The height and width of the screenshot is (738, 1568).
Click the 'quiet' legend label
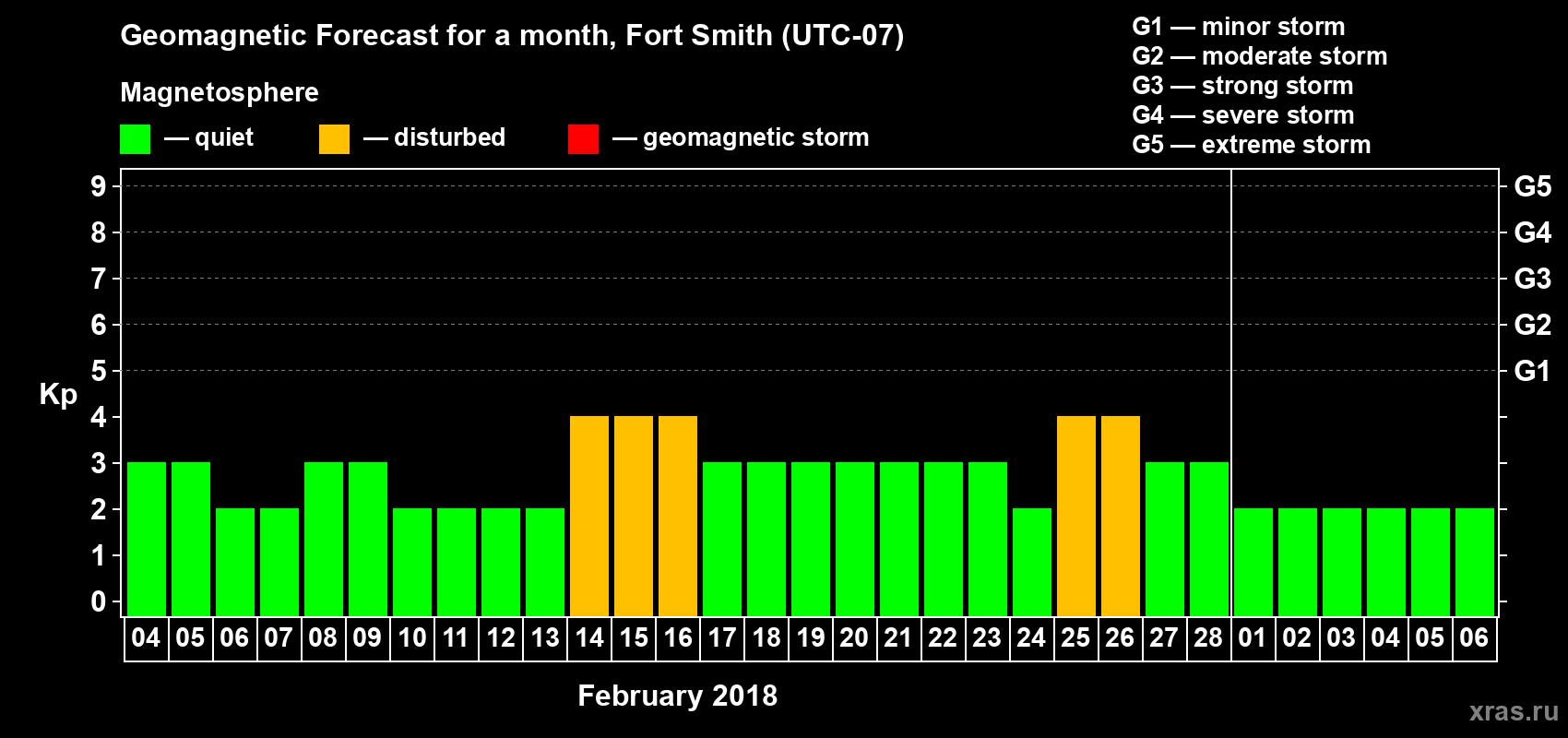224,138
